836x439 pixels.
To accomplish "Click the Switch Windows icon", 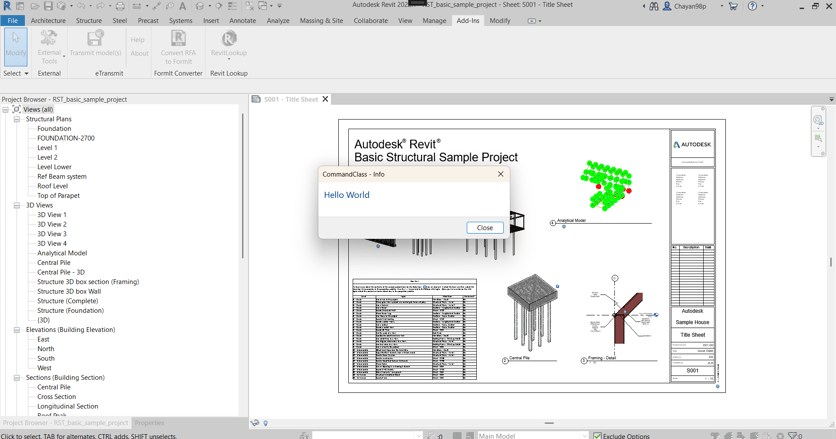I will coord(263,6).
